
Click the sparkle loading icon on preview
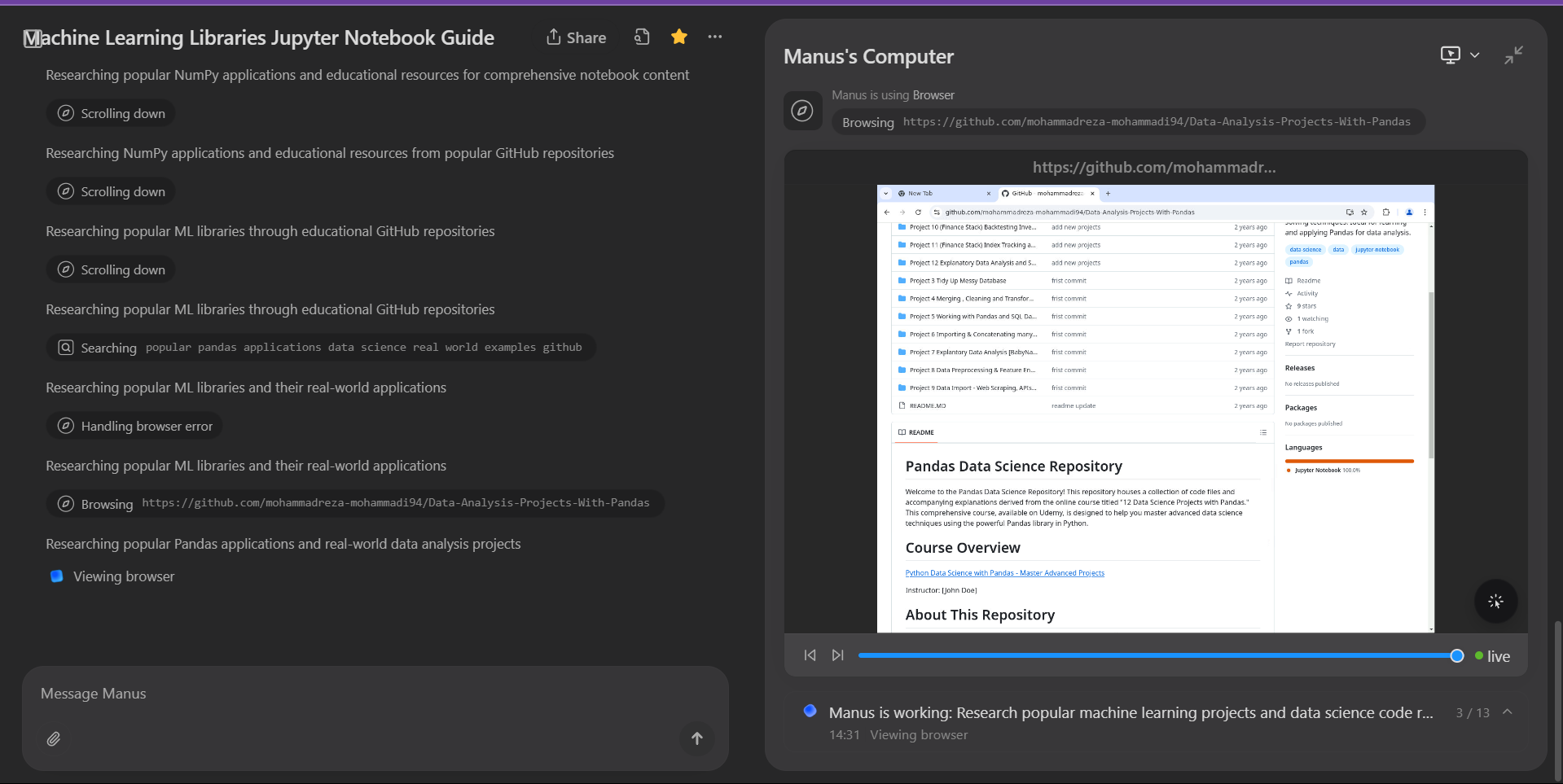[1495, 602]
